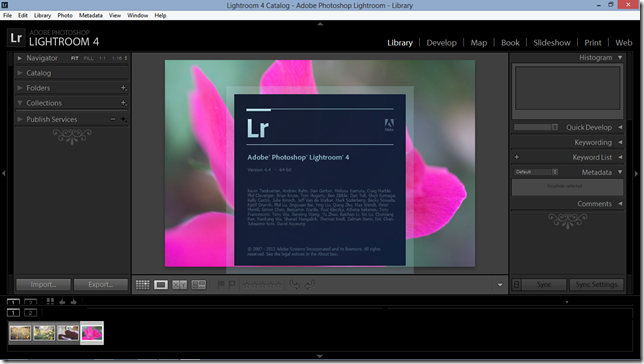
Task: Collapse the left panel group
Action: pos(3,173)
